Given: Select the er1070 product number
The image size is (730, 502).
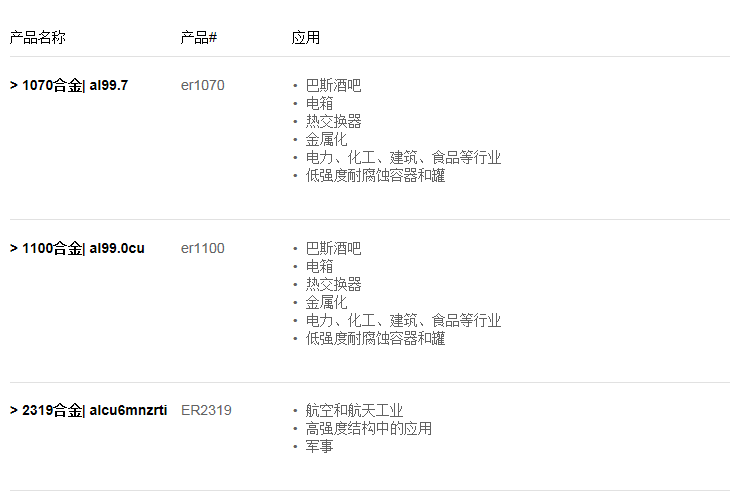Looking at the screenshot, I should 203,86.
